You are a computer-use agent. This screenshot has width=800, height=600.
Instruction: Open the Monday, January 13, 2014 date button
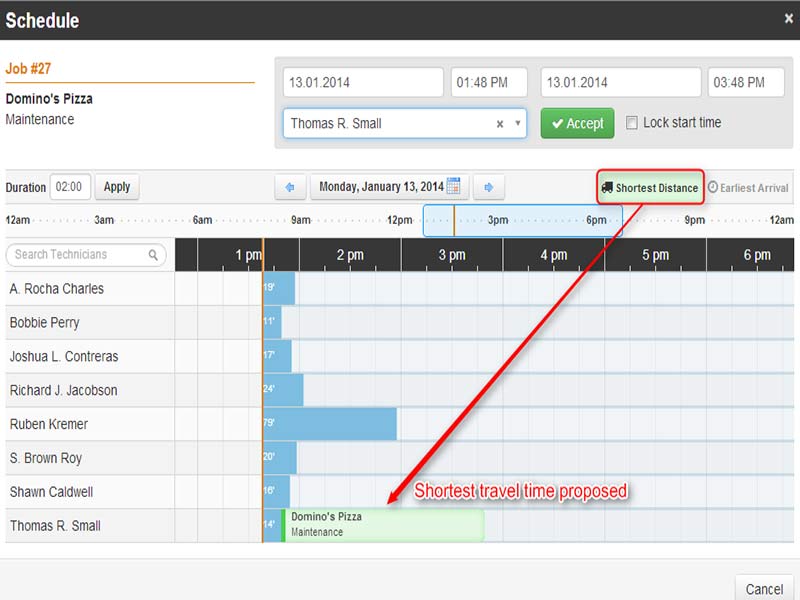coord(390,187)
